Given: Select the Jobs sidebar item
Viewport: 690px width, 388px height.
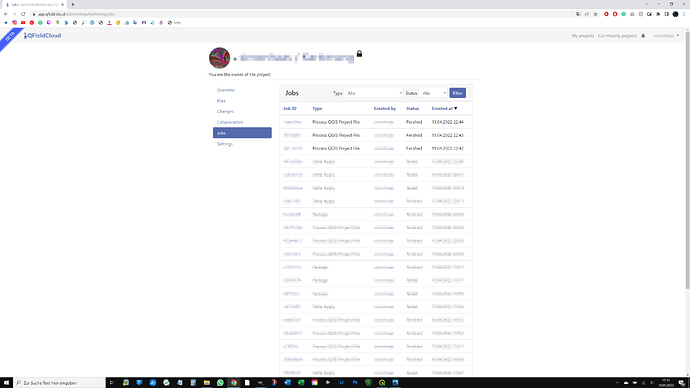Looking at the screenshot, I should click(x=242, y=133).
